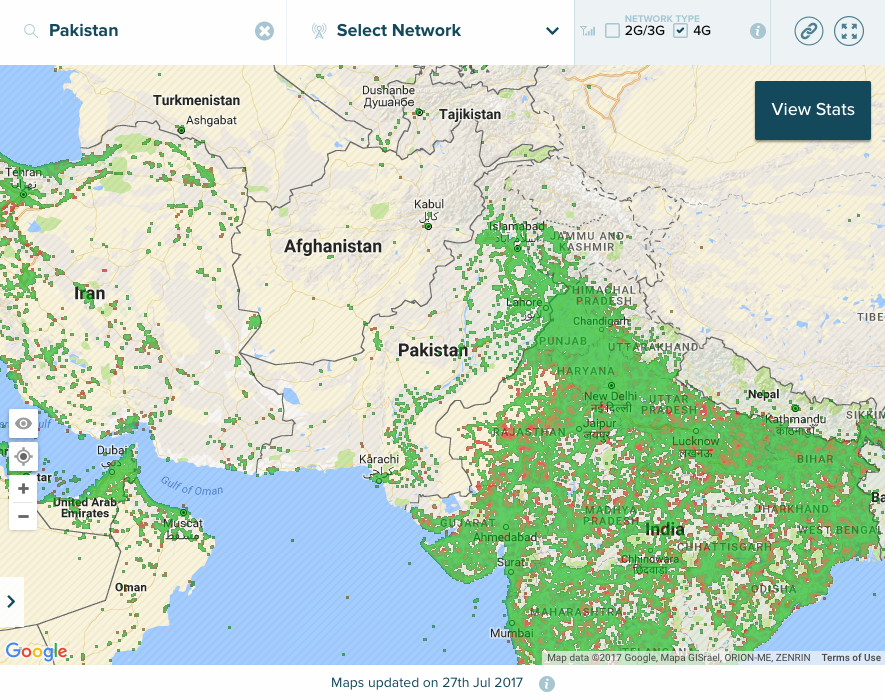Click the Google logo on map
Screen dimensions: 885x700
pyautogui.click(x=36, y=652)
